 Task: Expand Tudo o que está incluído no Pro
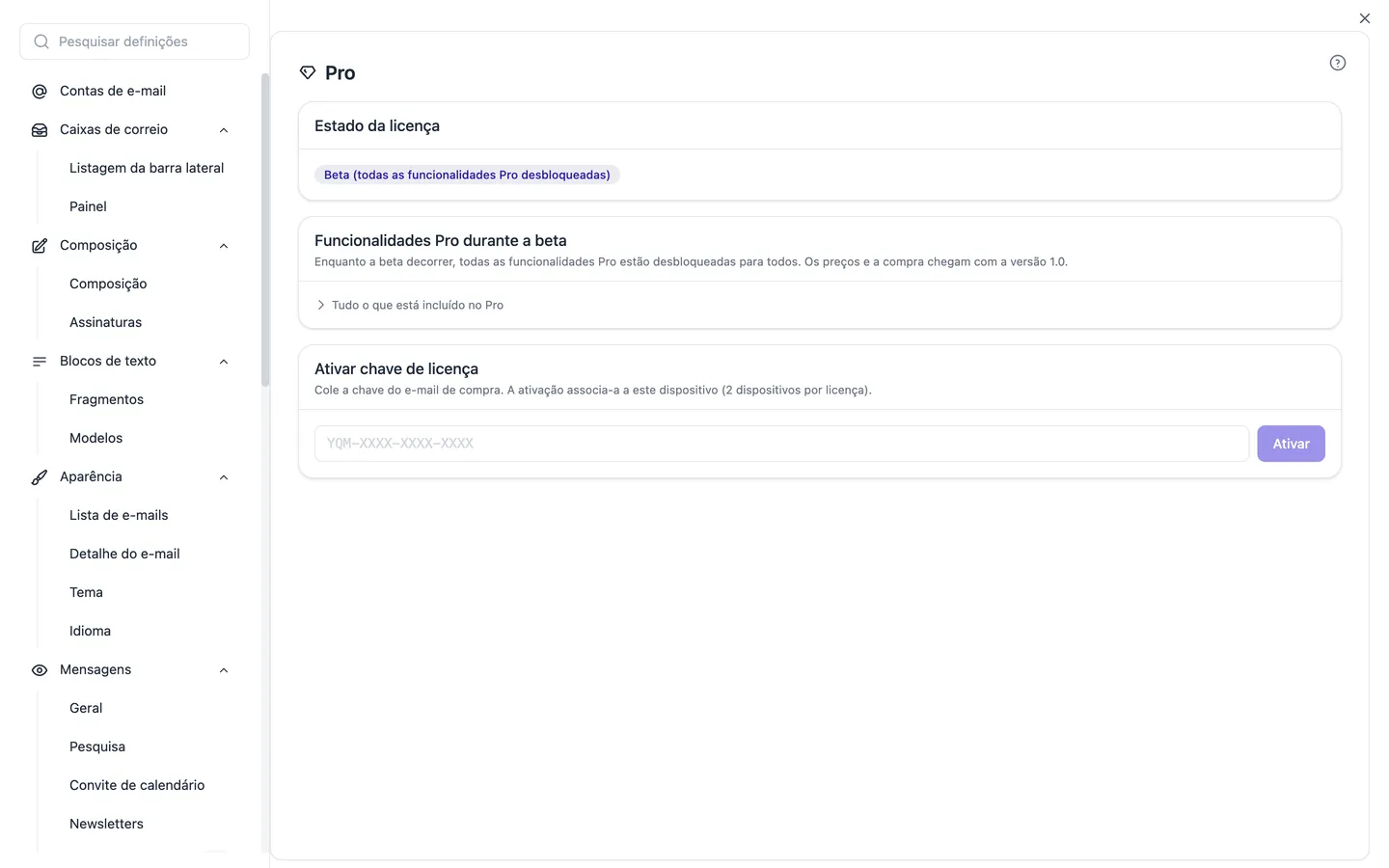410,305
